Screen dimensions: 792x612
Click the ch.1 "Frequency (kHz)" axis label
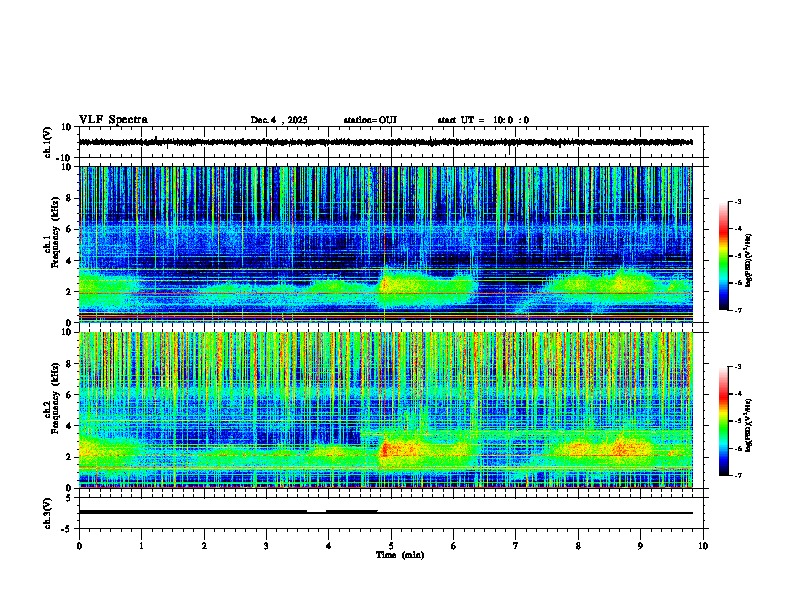tap(55, 232)
